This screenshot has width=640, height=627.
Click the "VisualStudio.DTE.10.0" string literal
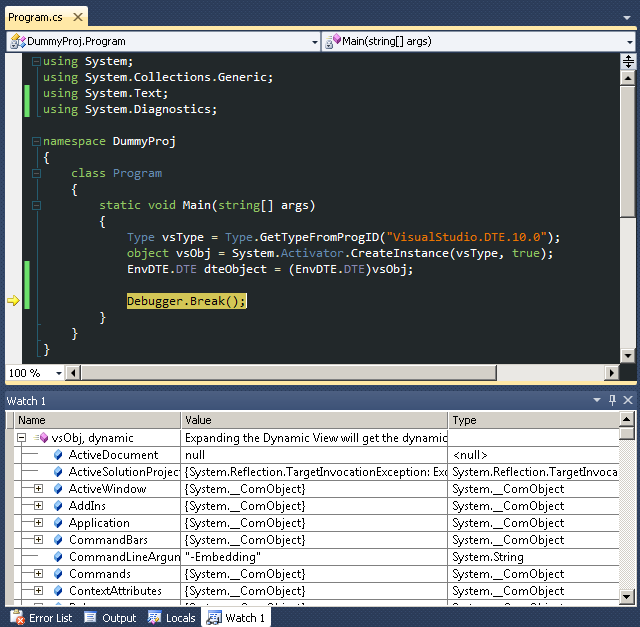pos(466,237)
